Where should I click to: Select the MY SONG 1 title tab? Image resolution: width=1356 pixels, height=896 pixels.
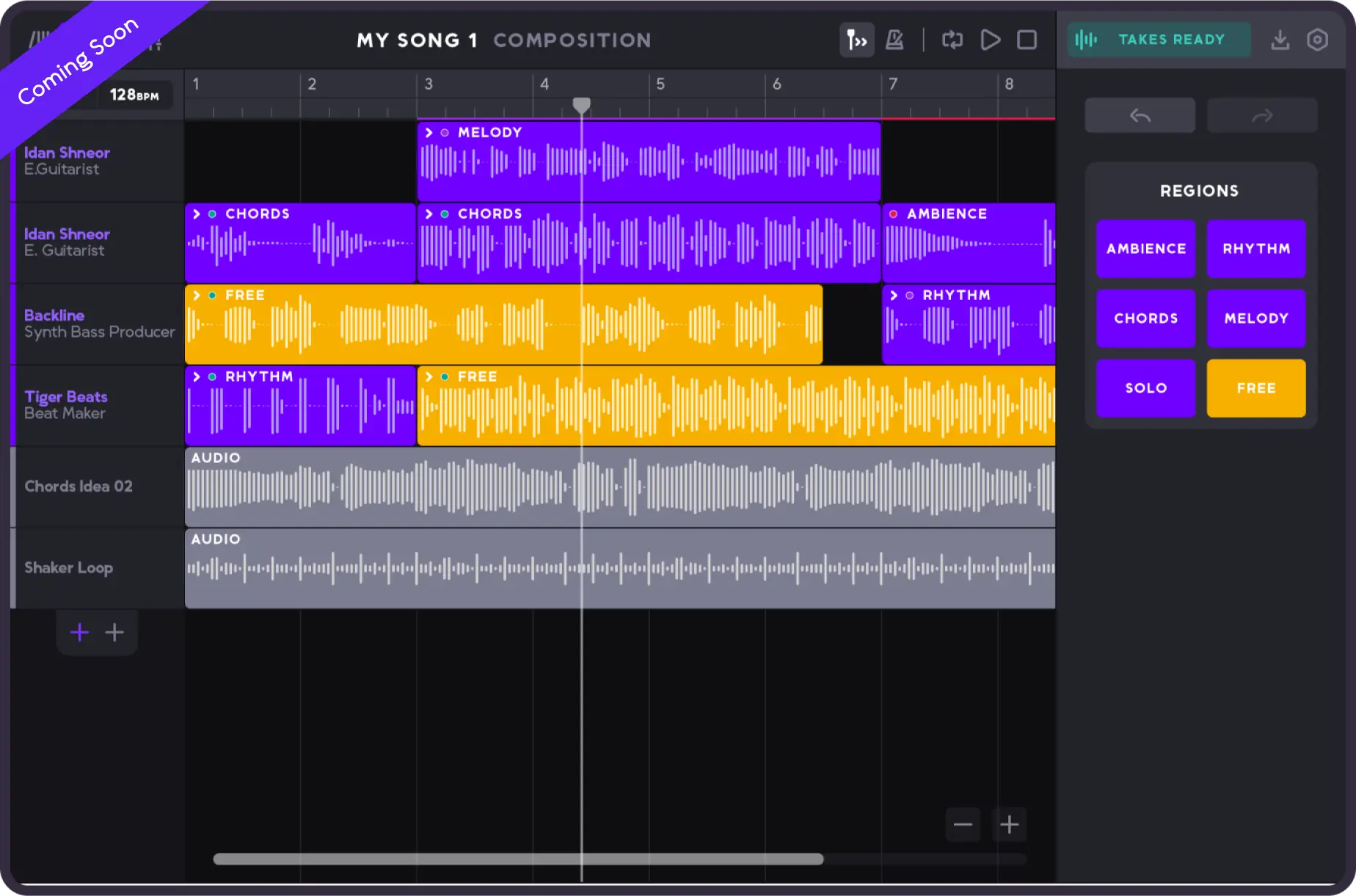416,40
